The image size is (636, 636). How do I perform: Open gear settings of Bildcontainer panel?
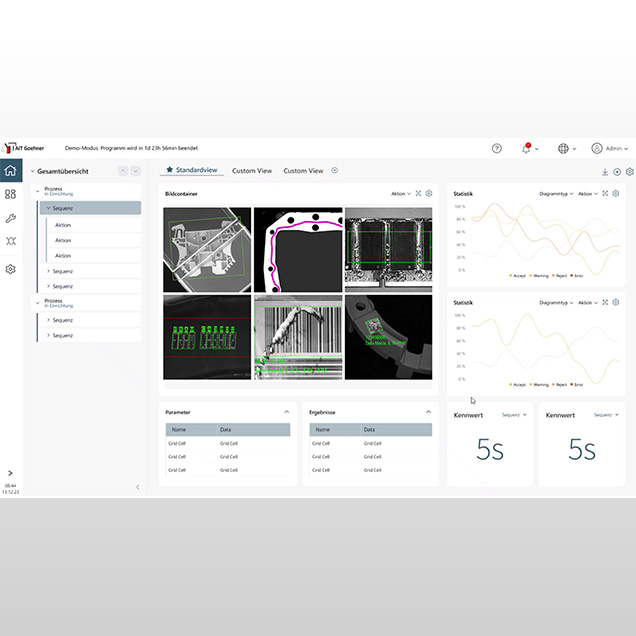429,194
